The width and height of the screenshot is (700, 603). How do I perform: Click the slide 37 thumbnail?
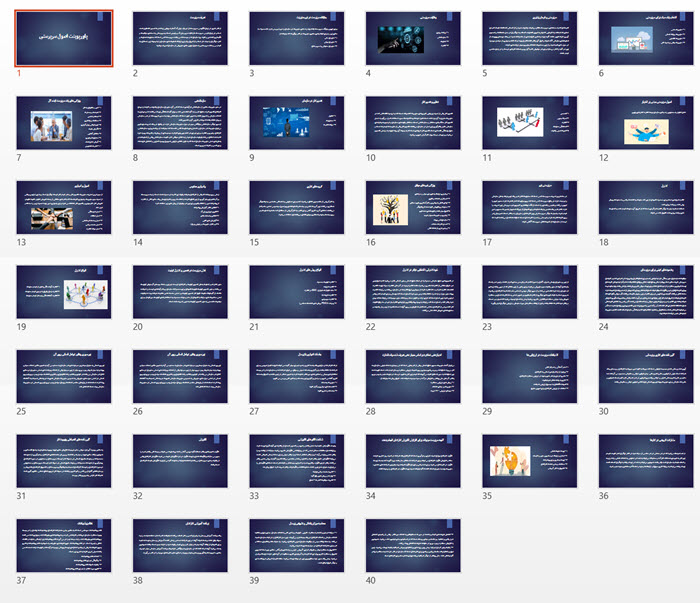64,545
